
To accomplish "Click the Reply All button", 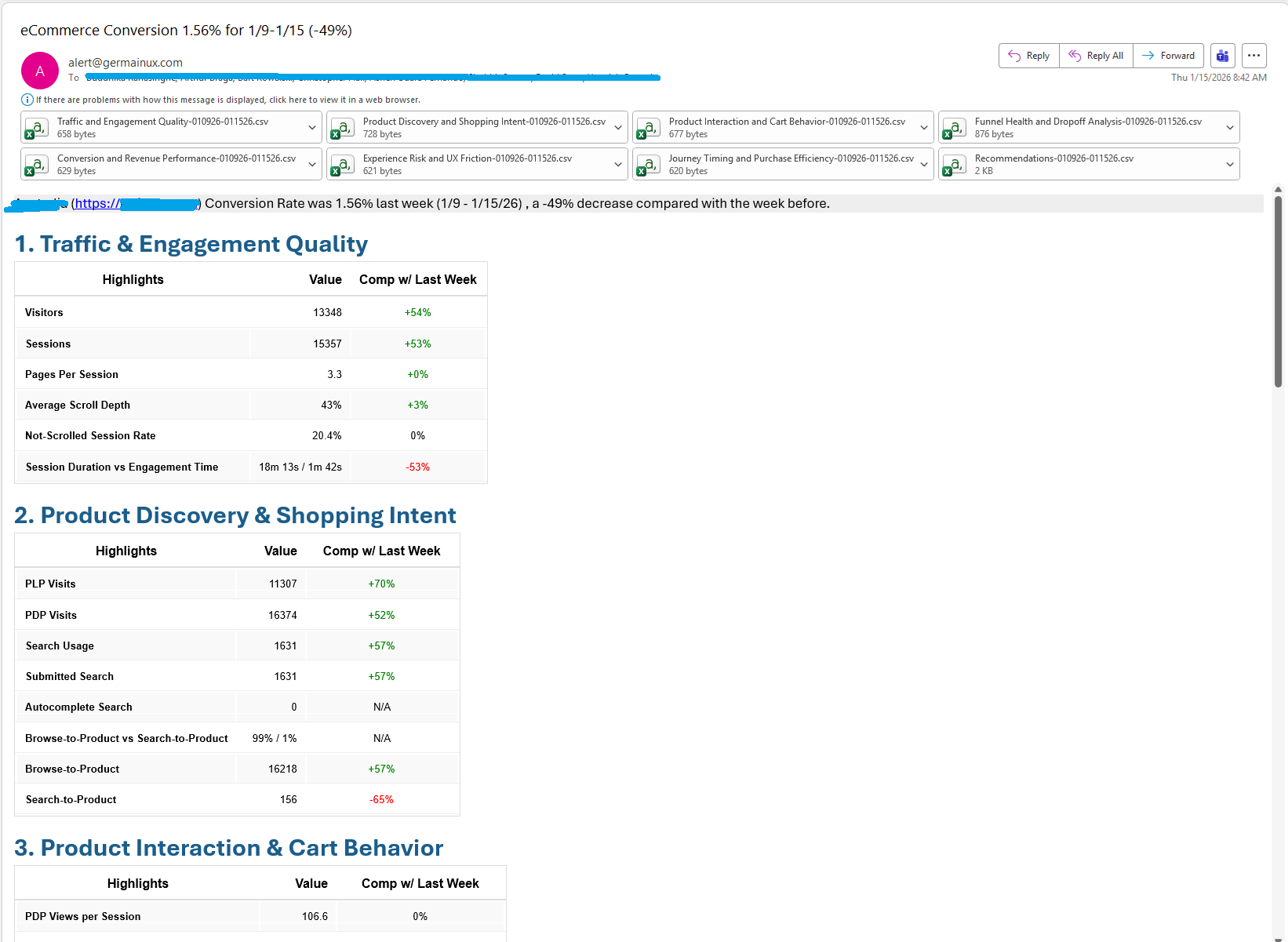I will pos(1096,56).
